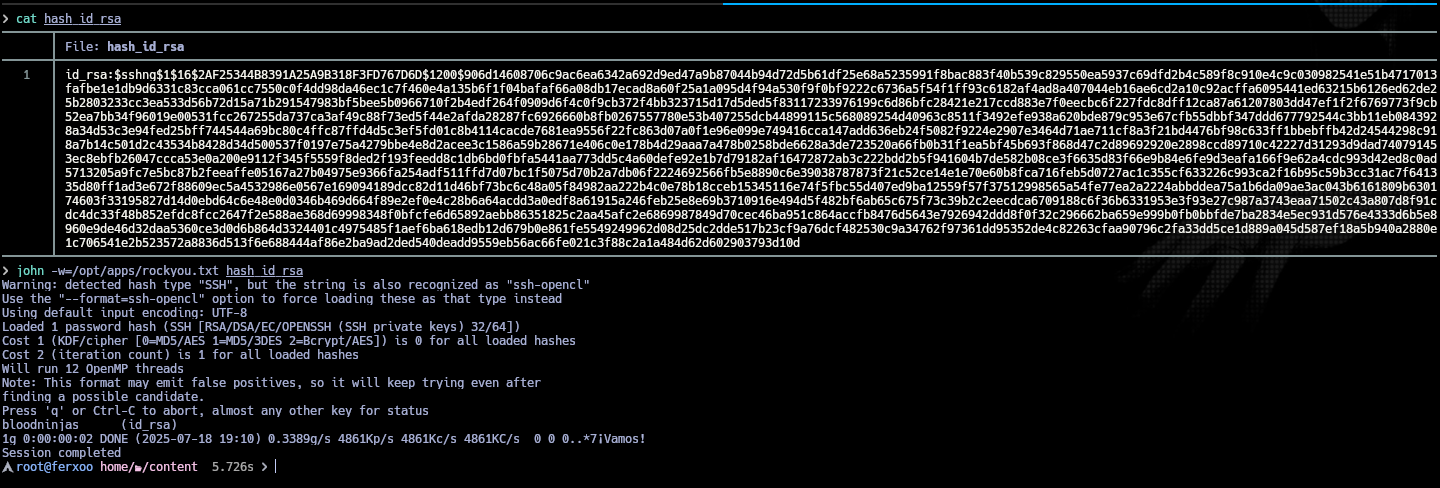Click the chevron after the 5.726s duration

click(263, 467)
